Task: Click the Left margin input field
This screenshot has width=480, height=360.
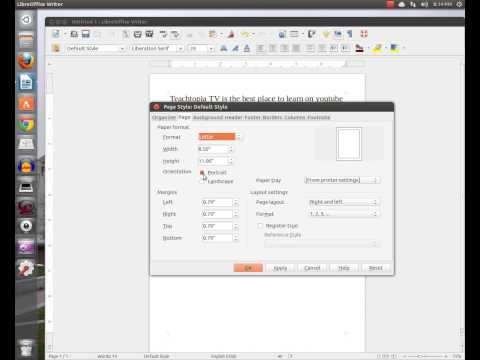Action: pos(217,202)
